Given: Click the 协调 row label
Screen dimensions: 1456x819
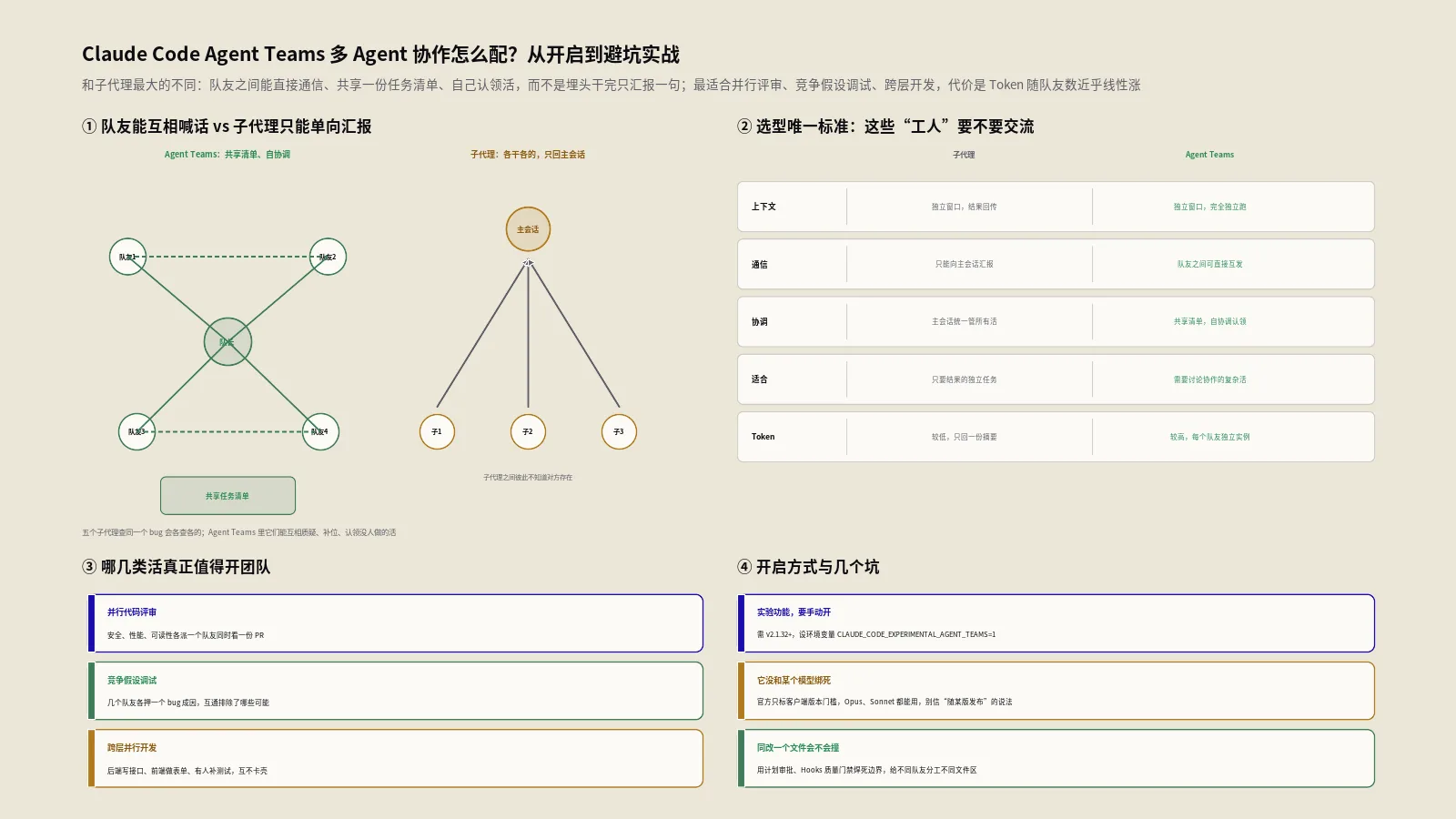Looking at the screenshot, I should point(760,322).
